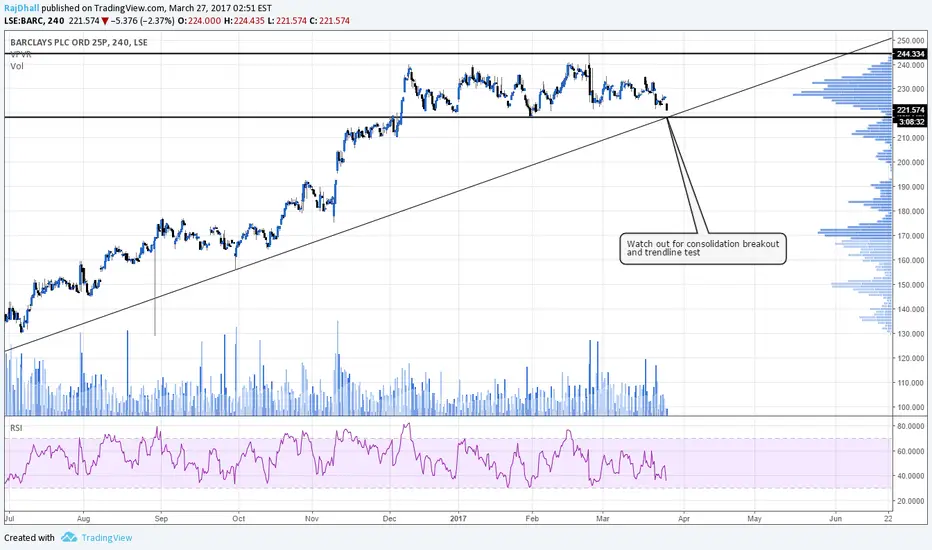Click the Nov label on time axis
The height and width of the screenshot is (550, 932).
(x=312, y=518)
